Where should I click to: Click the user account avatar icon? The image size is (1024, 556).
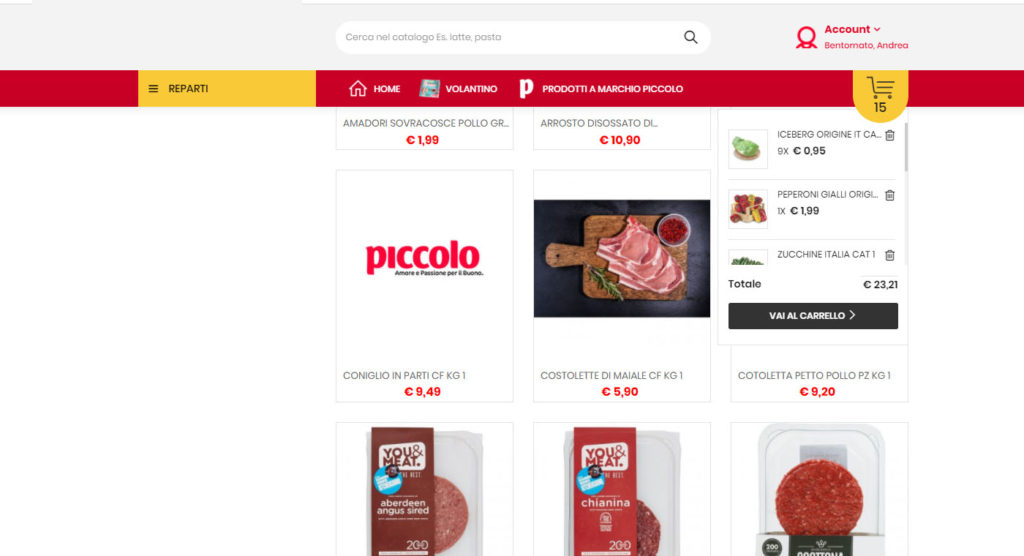(806, 37)
